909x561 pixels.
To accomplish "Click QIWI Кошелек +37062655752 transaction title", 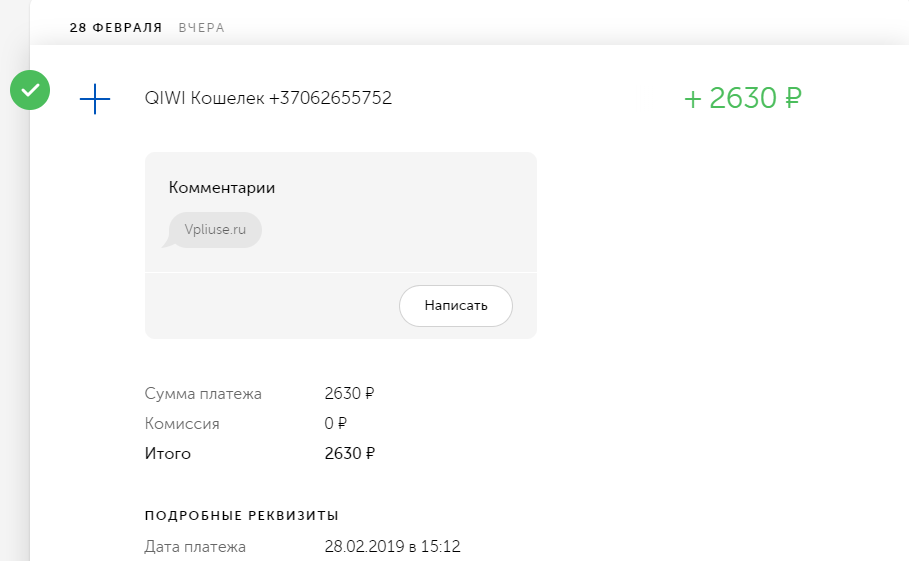I will coord(268,98).
